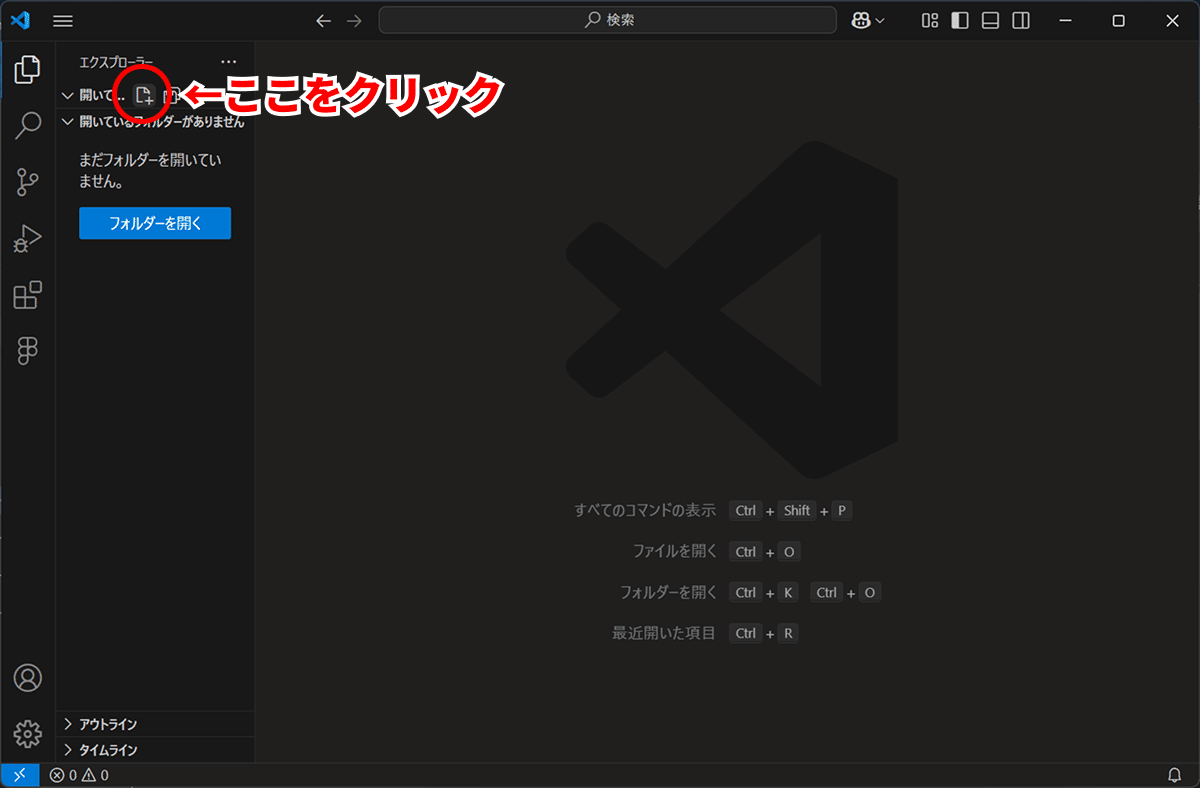Screen dimensions: 1200x788
Task: Close the VS Code window
Action: pos(1171,21)
